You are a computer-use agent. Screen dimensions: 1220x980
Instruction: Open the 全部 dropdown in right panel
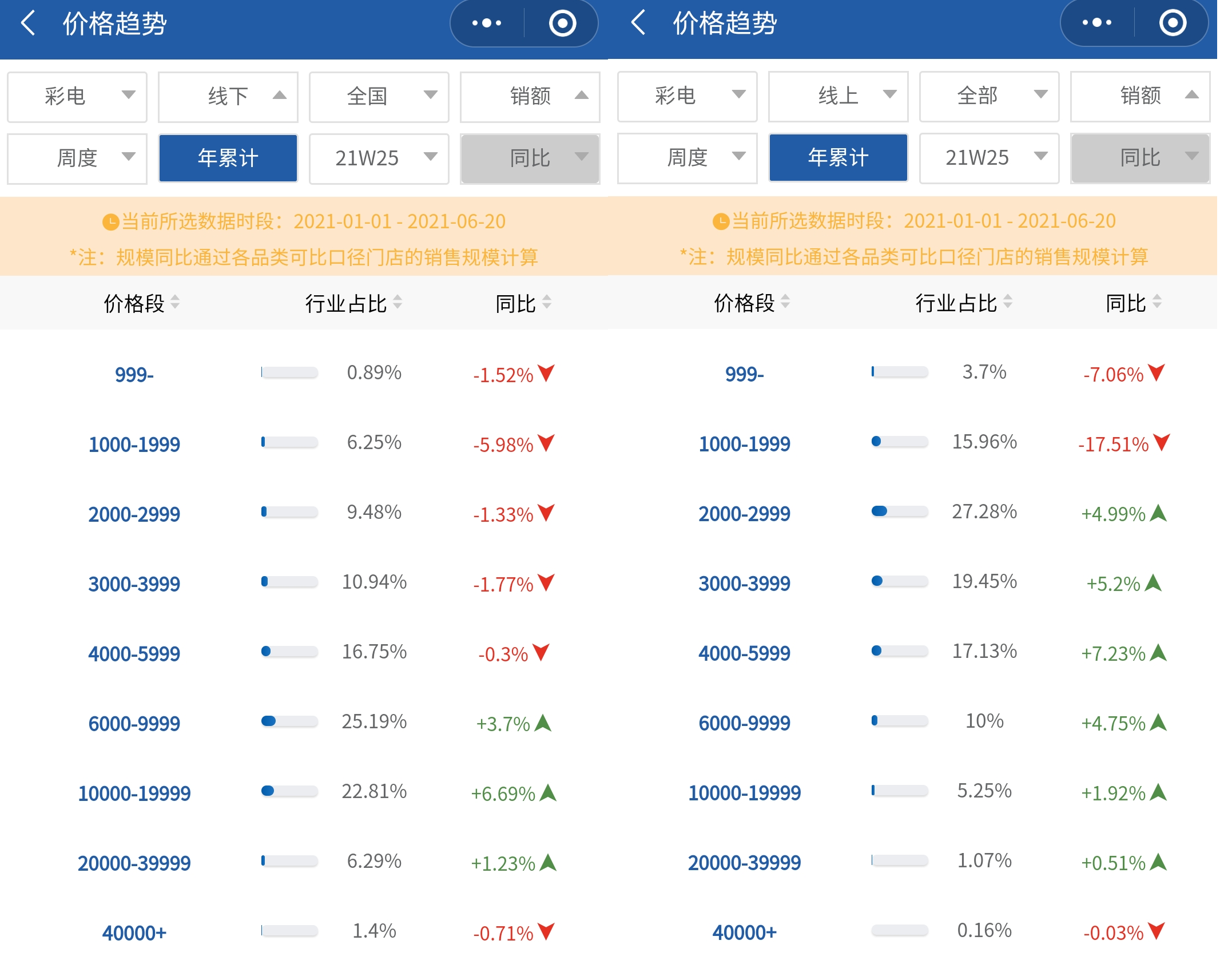[989, 96]
